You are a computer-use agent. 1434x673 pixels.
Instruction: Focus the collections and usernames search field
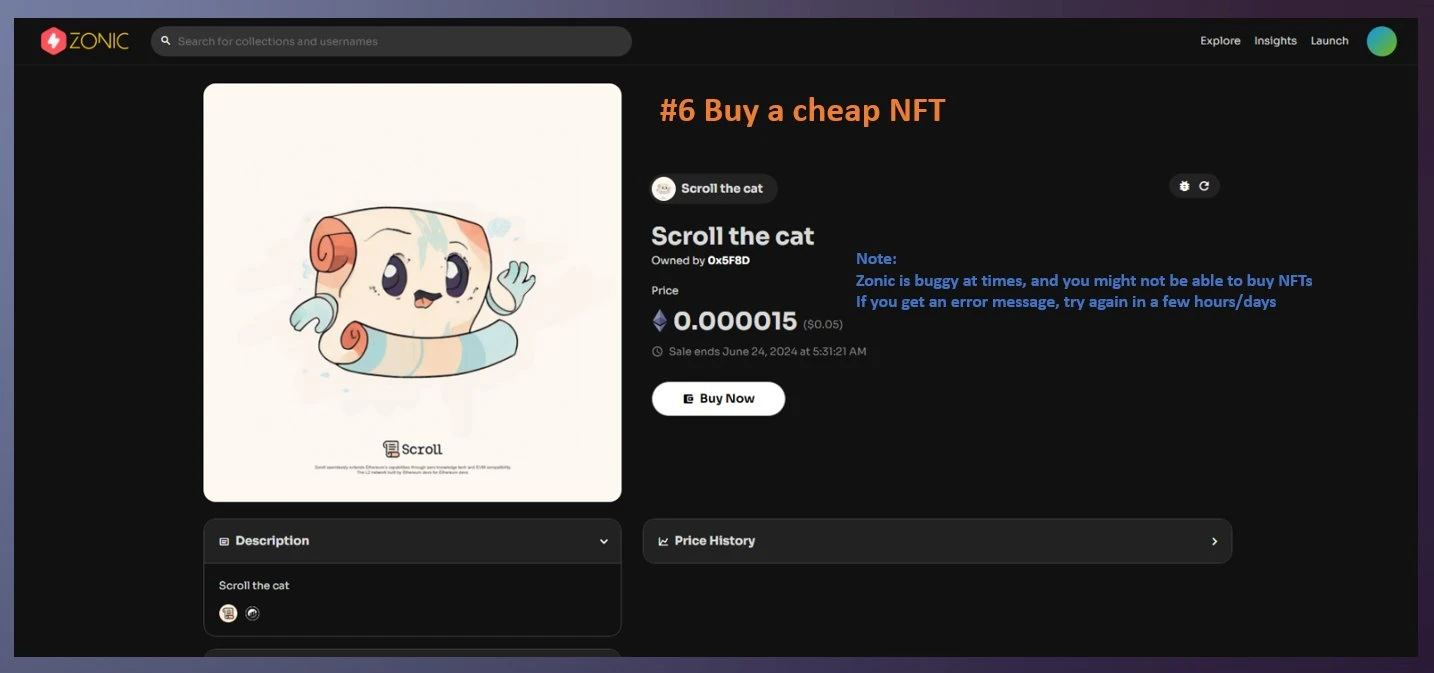(400, 41)
